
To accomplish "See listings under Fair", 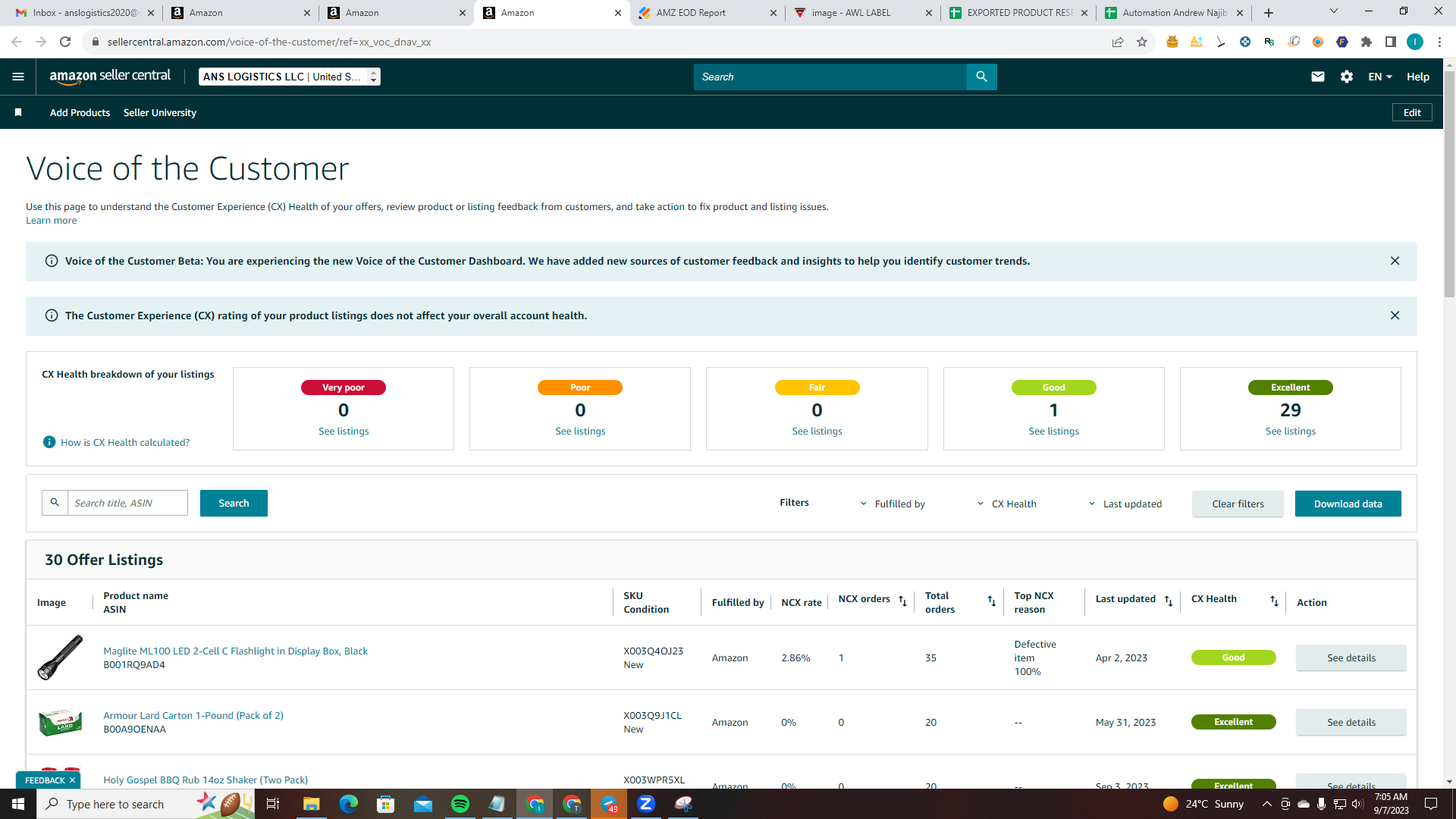I will tap(817, 431).
